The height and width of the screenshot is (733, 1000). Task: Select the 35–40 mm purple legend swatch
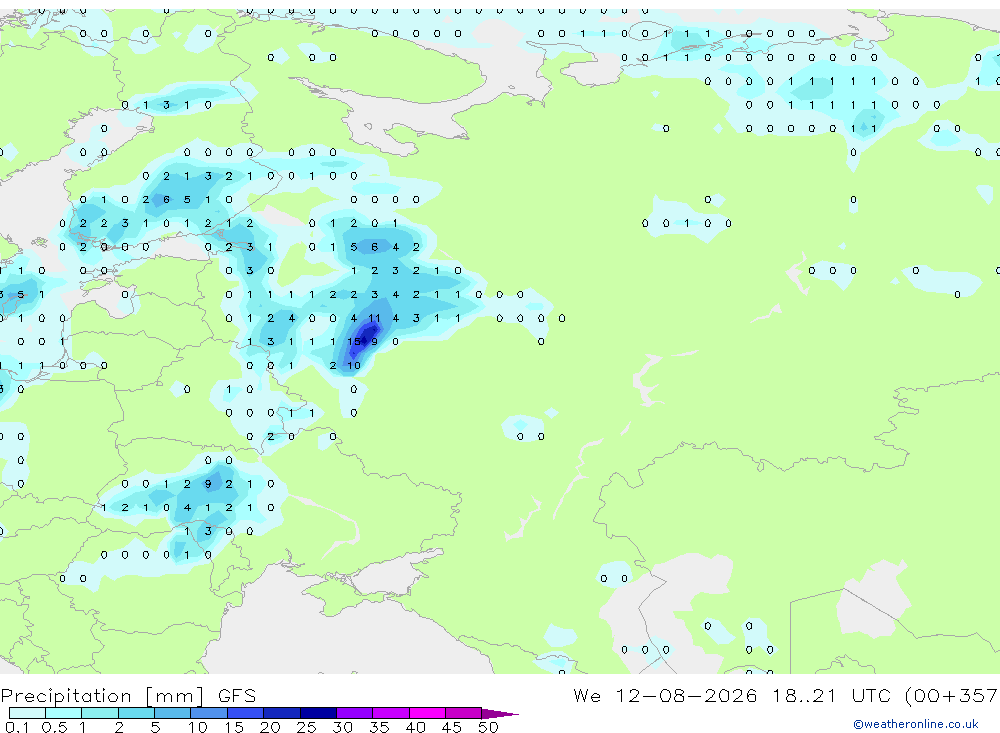[390, 713]
